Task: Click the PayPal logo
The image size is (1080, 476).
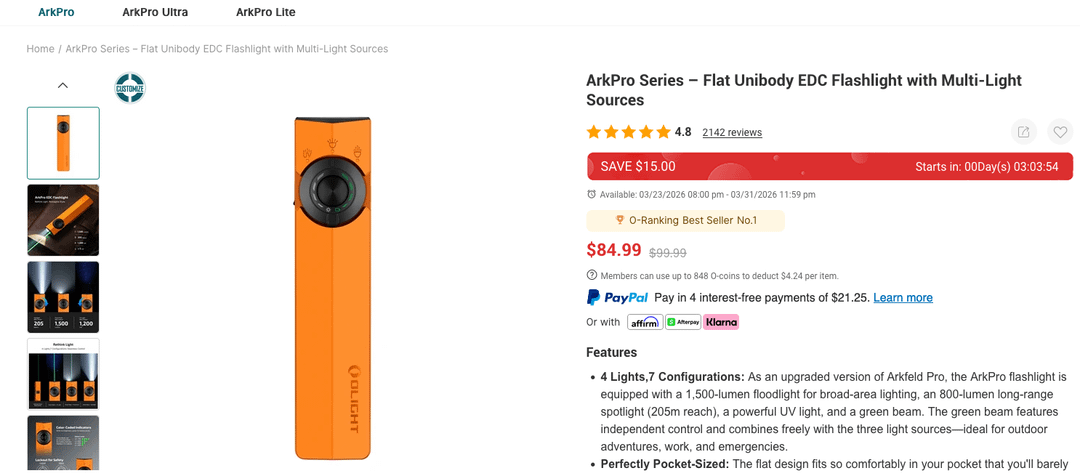Action: point(617,298)
